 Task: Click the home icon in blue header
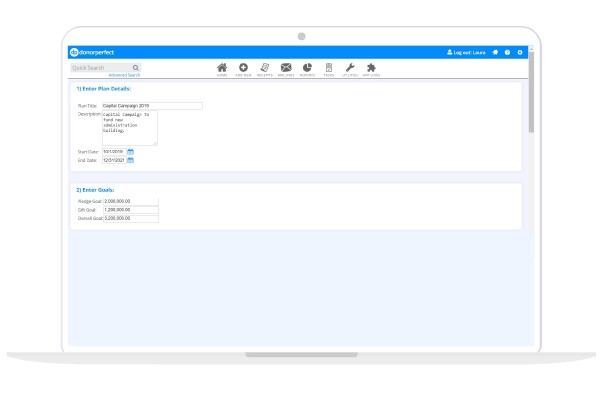point(495,52)
